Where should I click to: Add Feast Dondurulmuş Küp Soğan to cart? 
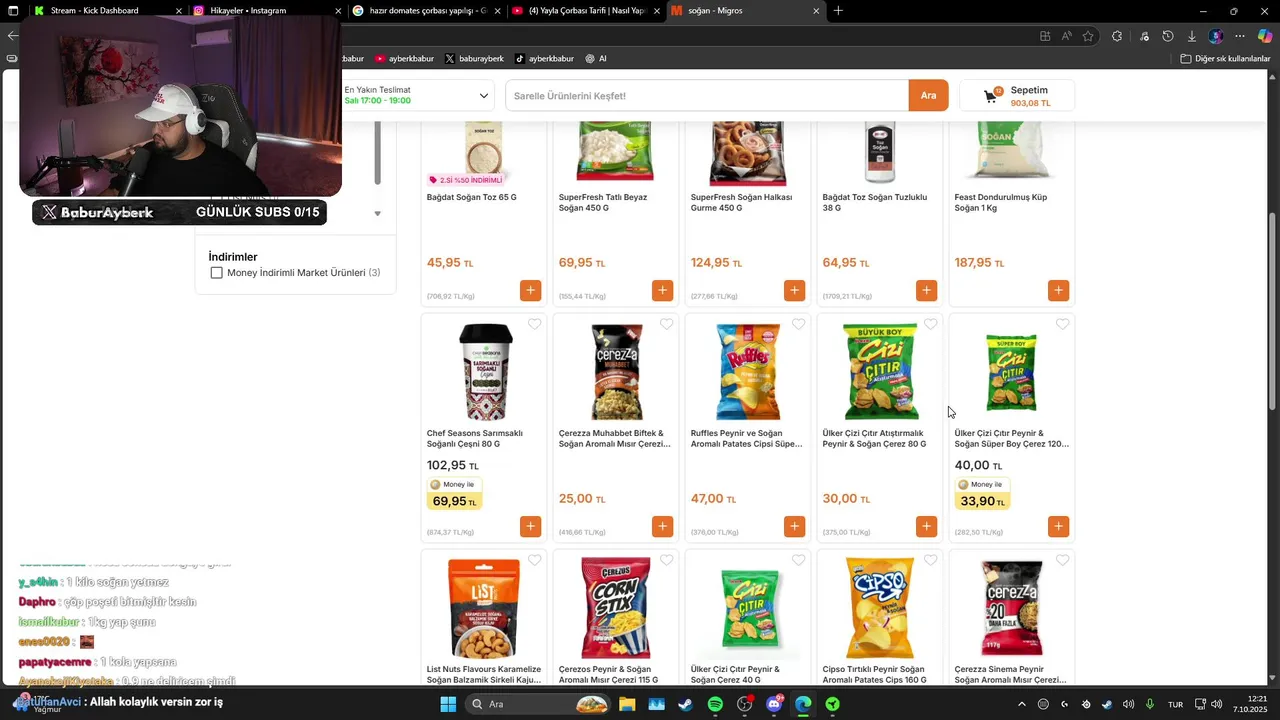1058,290
